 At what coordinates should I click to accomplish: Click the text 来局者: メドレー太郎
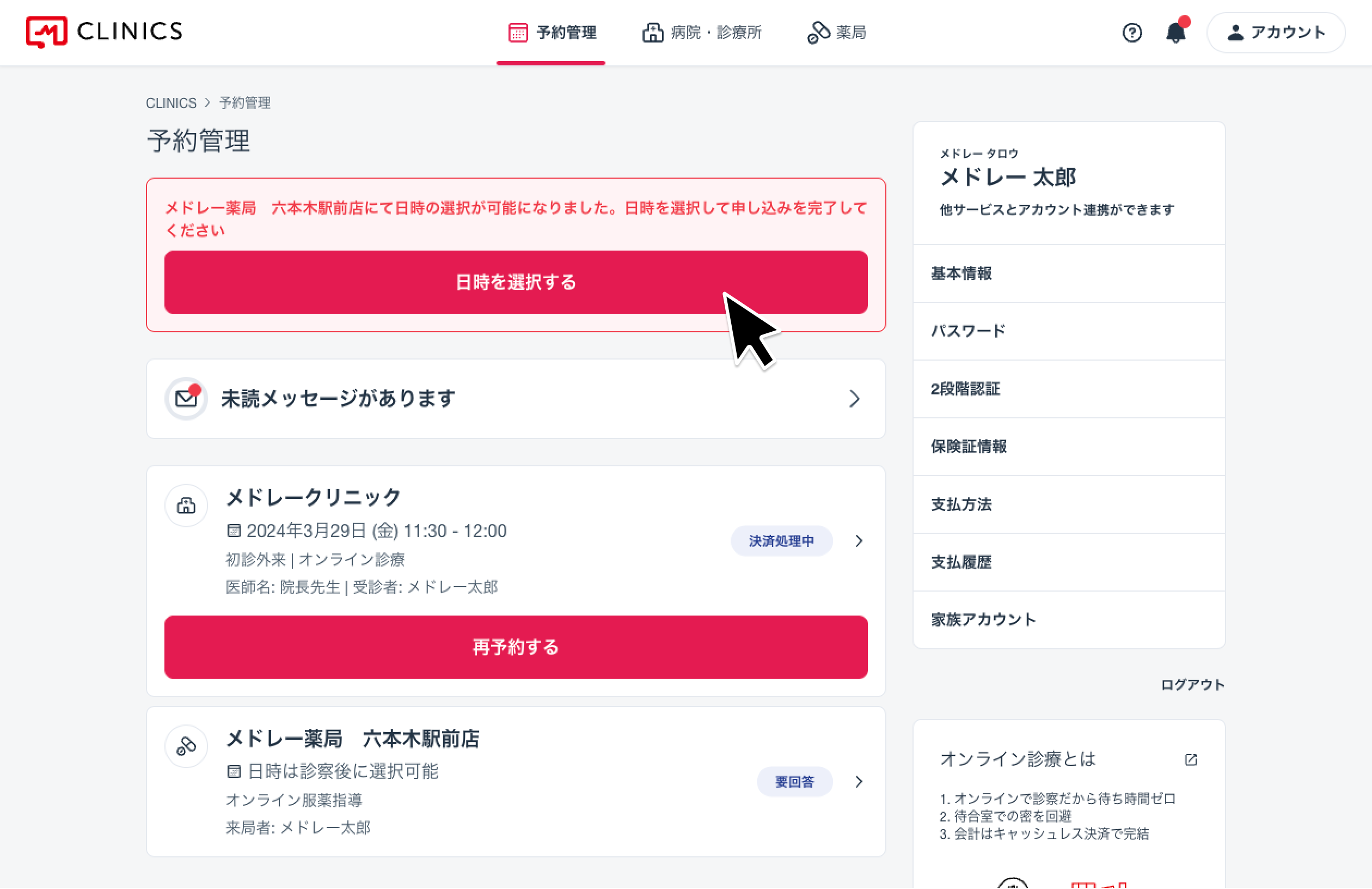pos(298,828)
